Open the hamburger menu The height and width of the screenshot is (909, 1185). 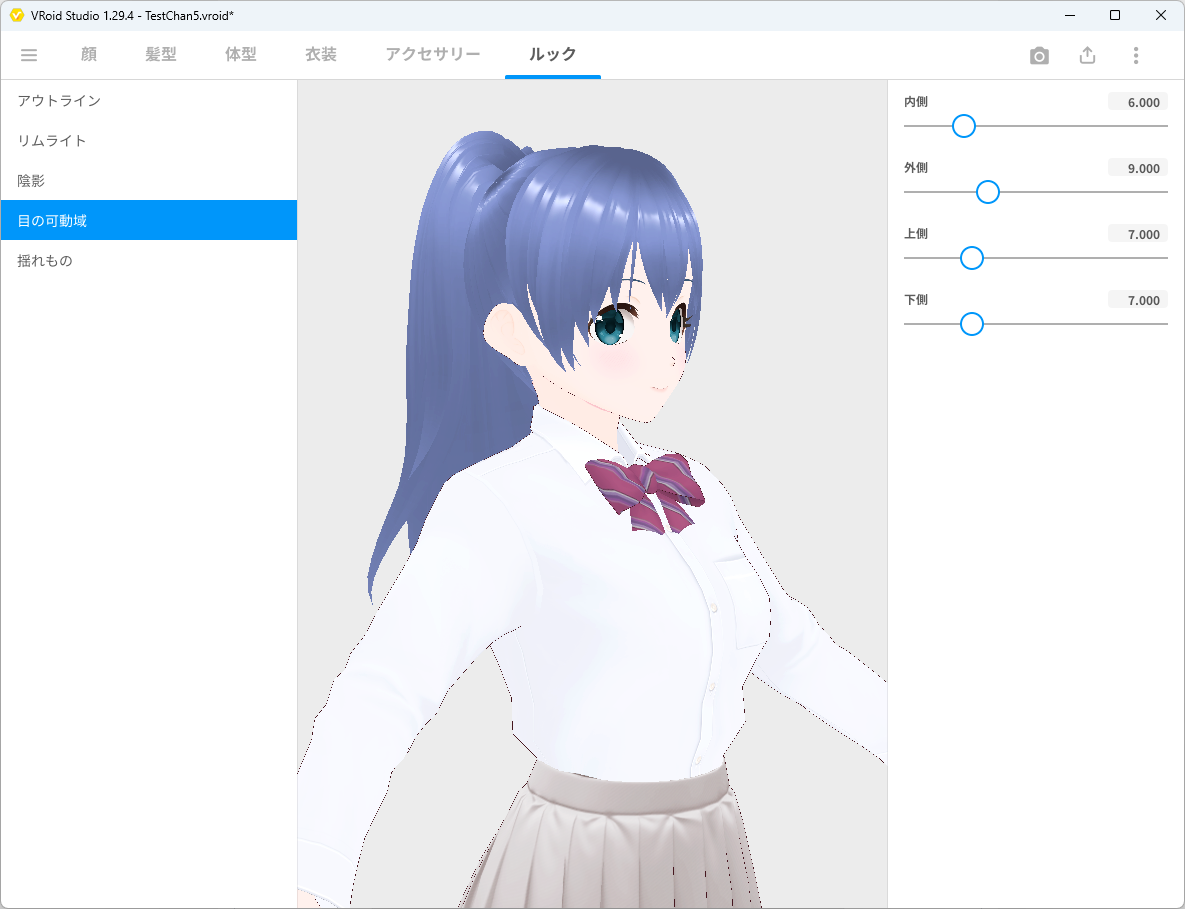click(29, 55)
